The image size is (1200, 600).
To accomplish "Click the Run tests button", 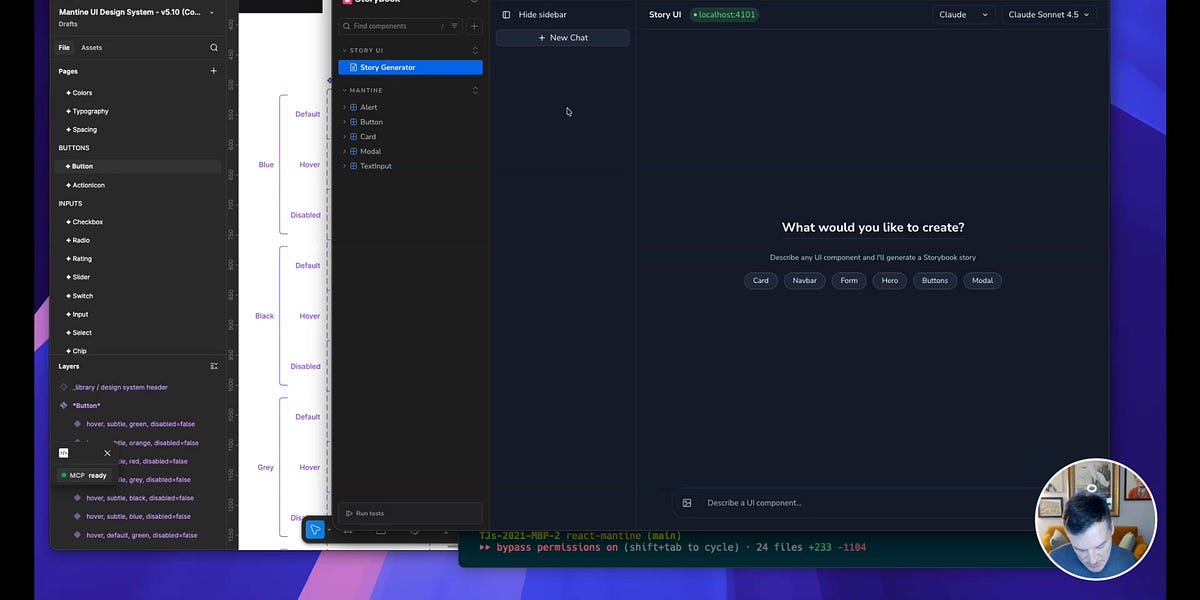I will (x=410, y=513).
